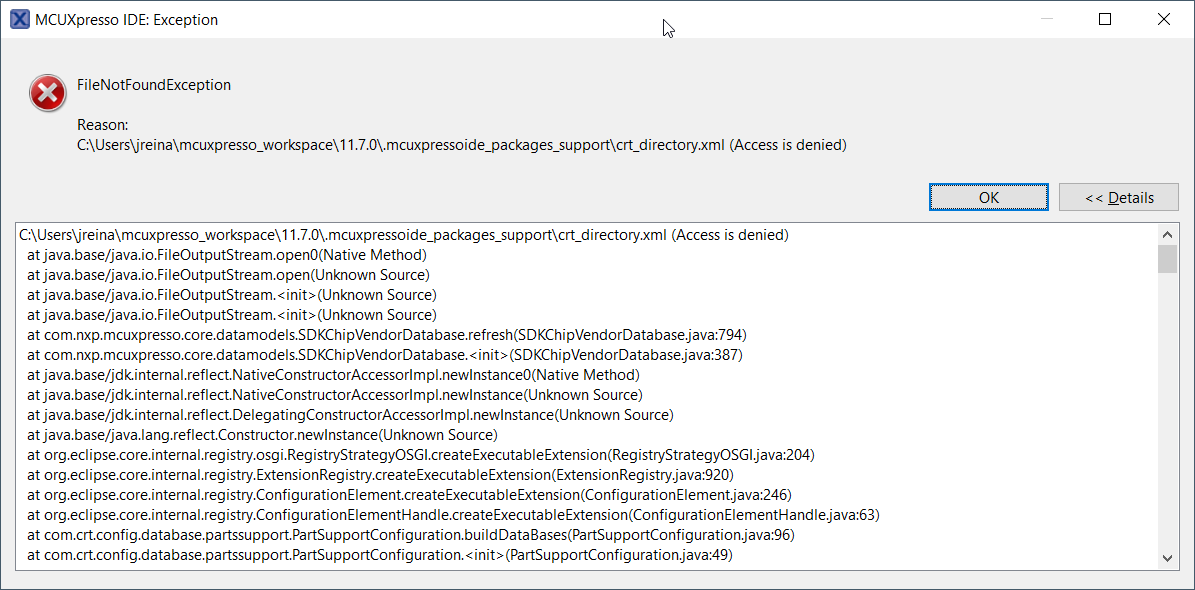Select the FileNotFoundException heading text

154,85
